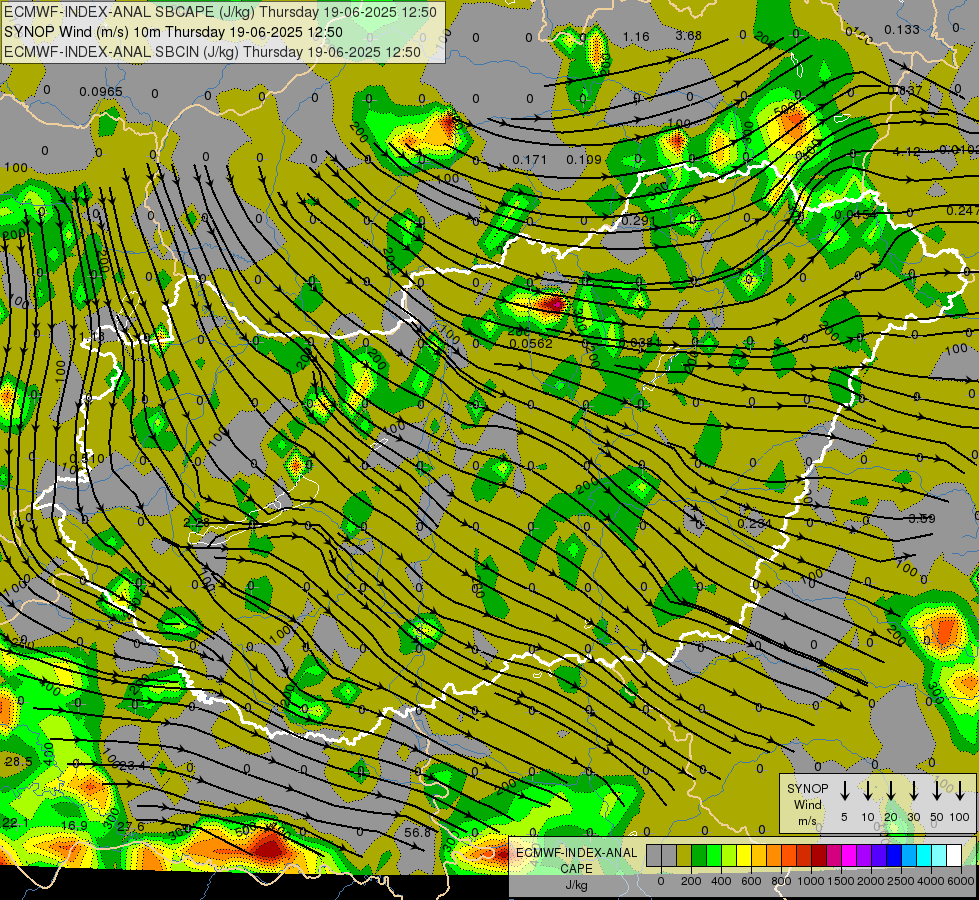This screenshot has height=900, width=979.
Task: Click the 400 tick label on CAPE scale
Action: tap(721, 882)
